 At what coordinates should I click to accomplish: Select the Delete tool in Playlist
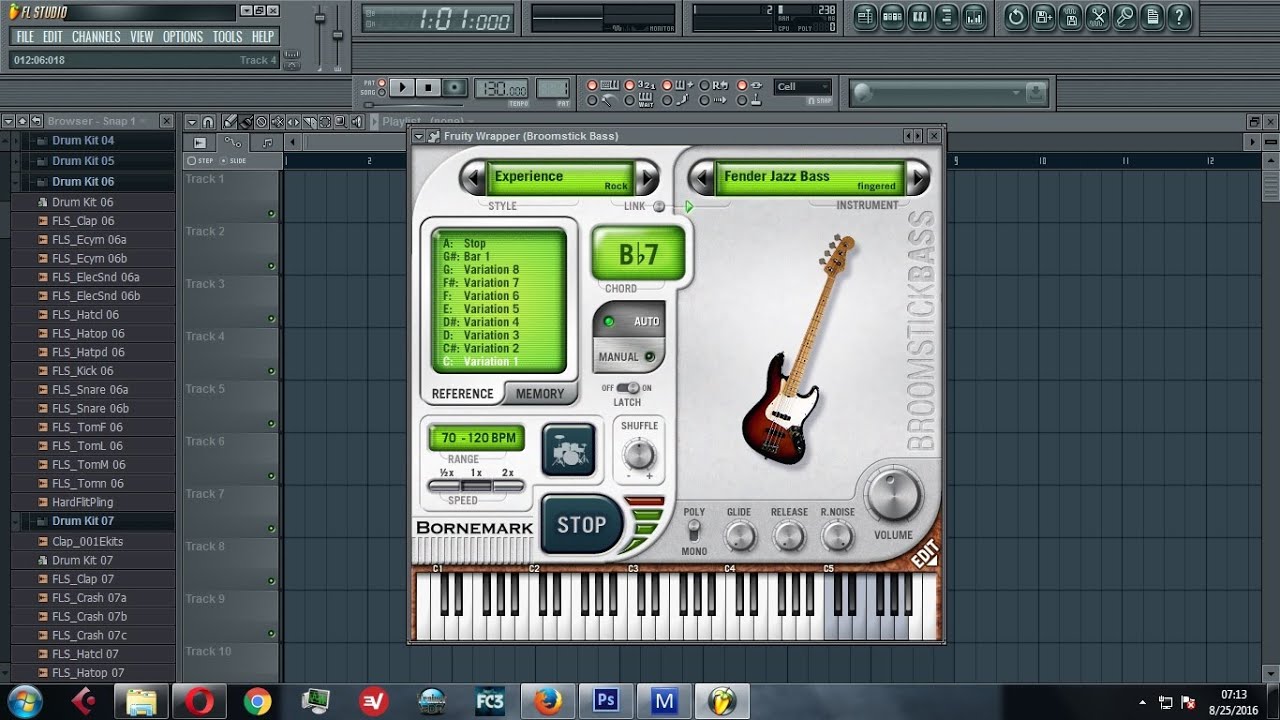point(261,122)
